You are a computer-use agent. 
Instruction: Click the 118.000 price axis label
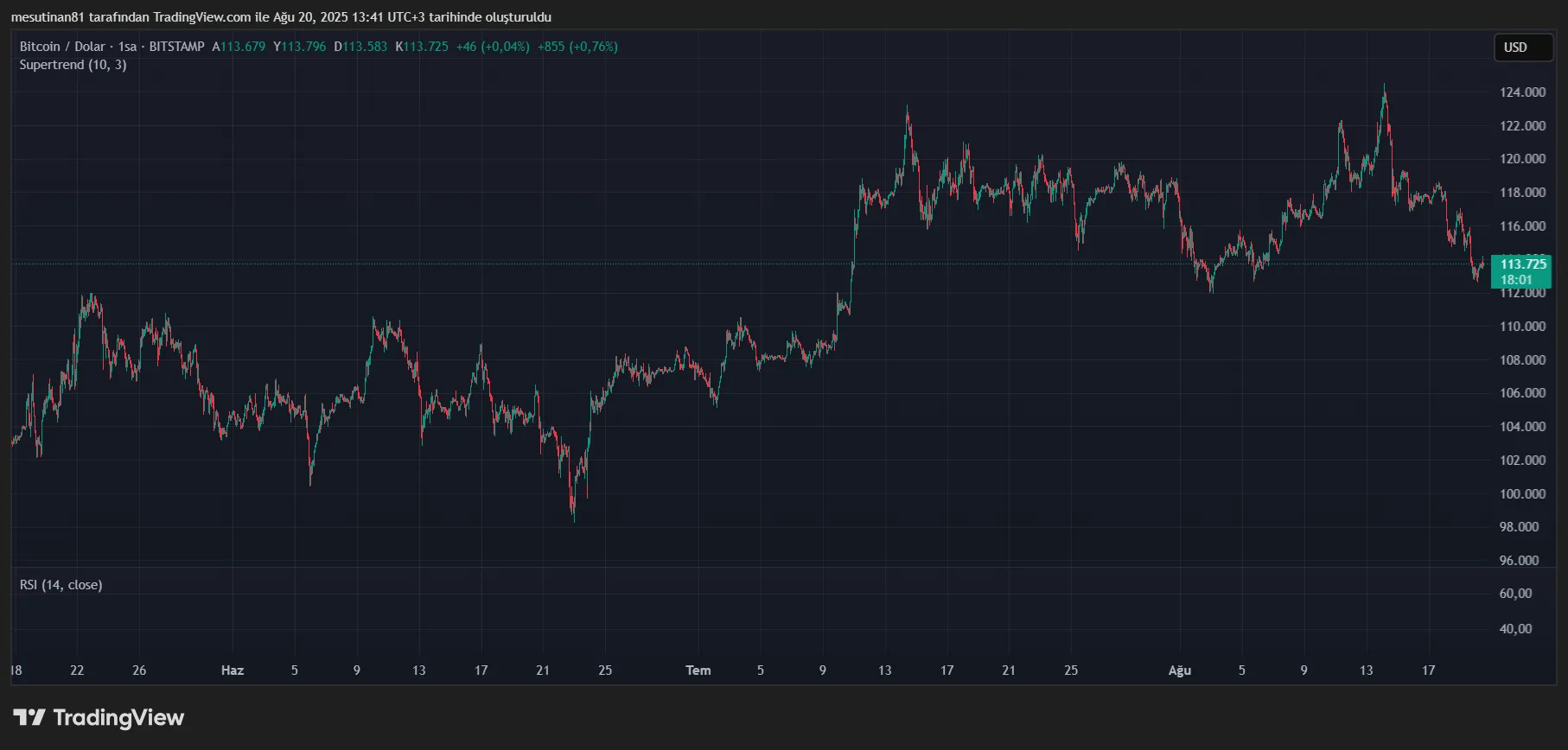(1523, 193)
